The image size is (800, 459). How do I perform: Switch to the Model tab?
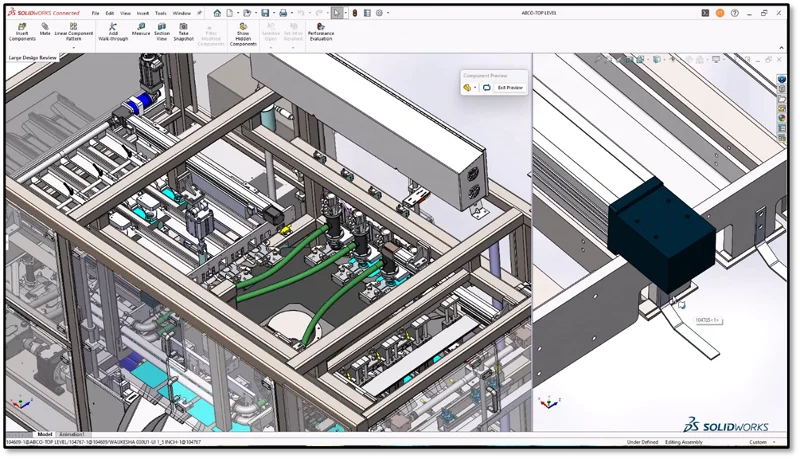[x=44, y=434]
